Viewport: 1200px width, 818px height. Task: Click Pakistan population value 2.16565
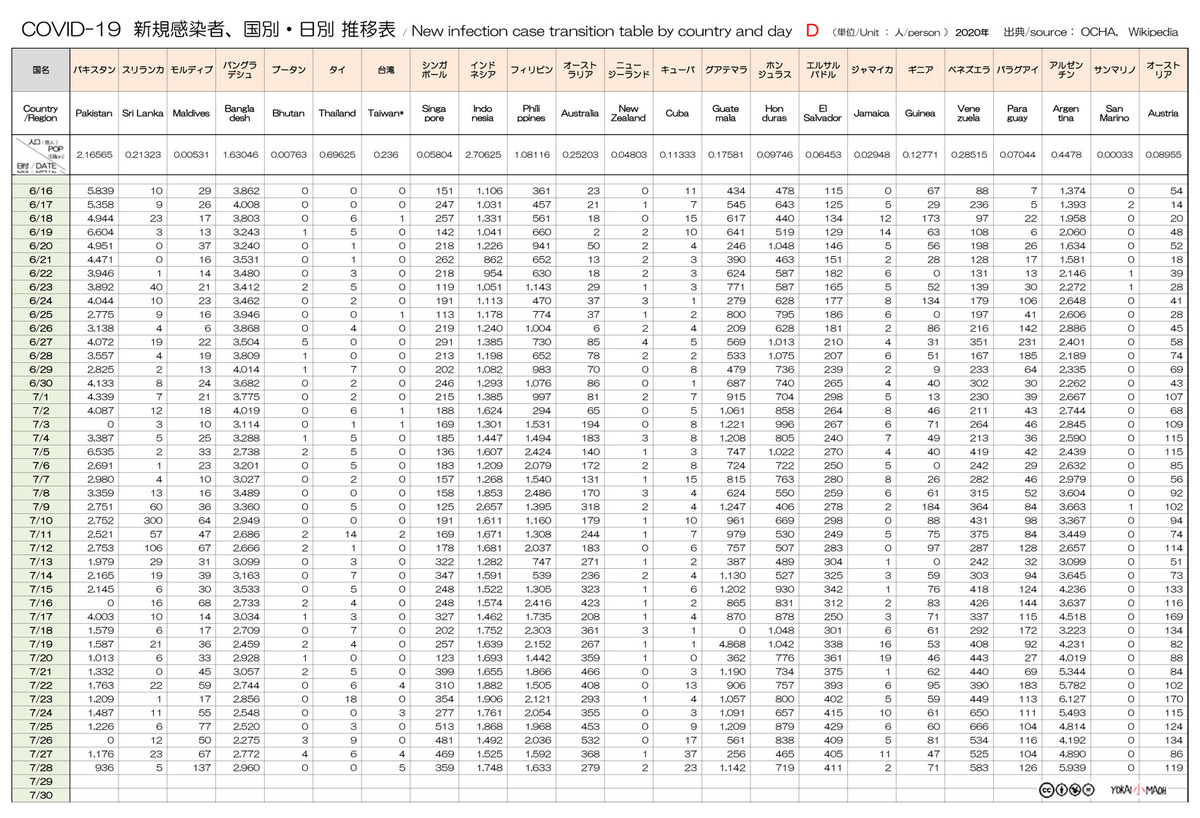pos(94,155)
